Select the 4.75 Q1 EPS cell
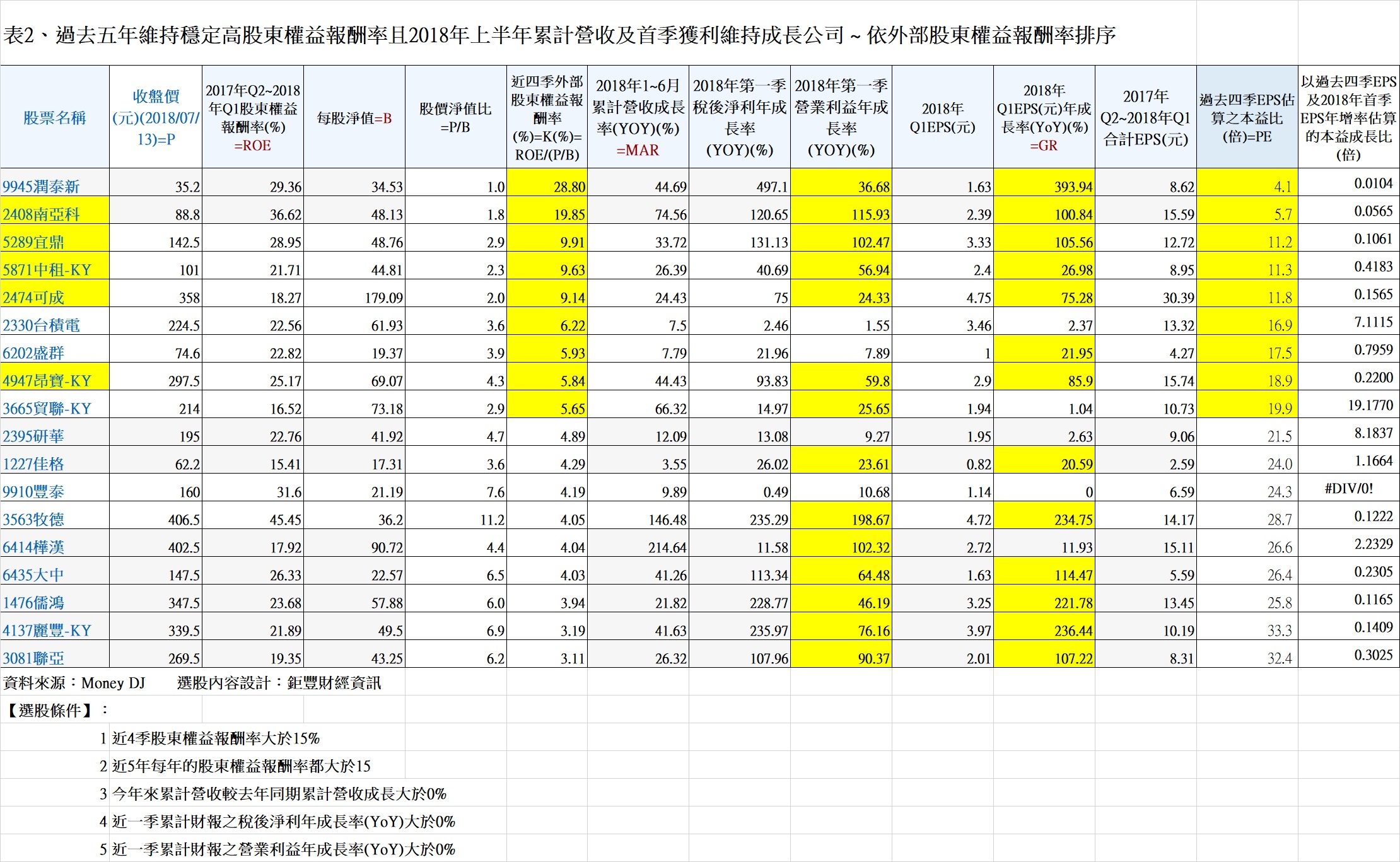1400x862 pixels. [x=943, y=293]
